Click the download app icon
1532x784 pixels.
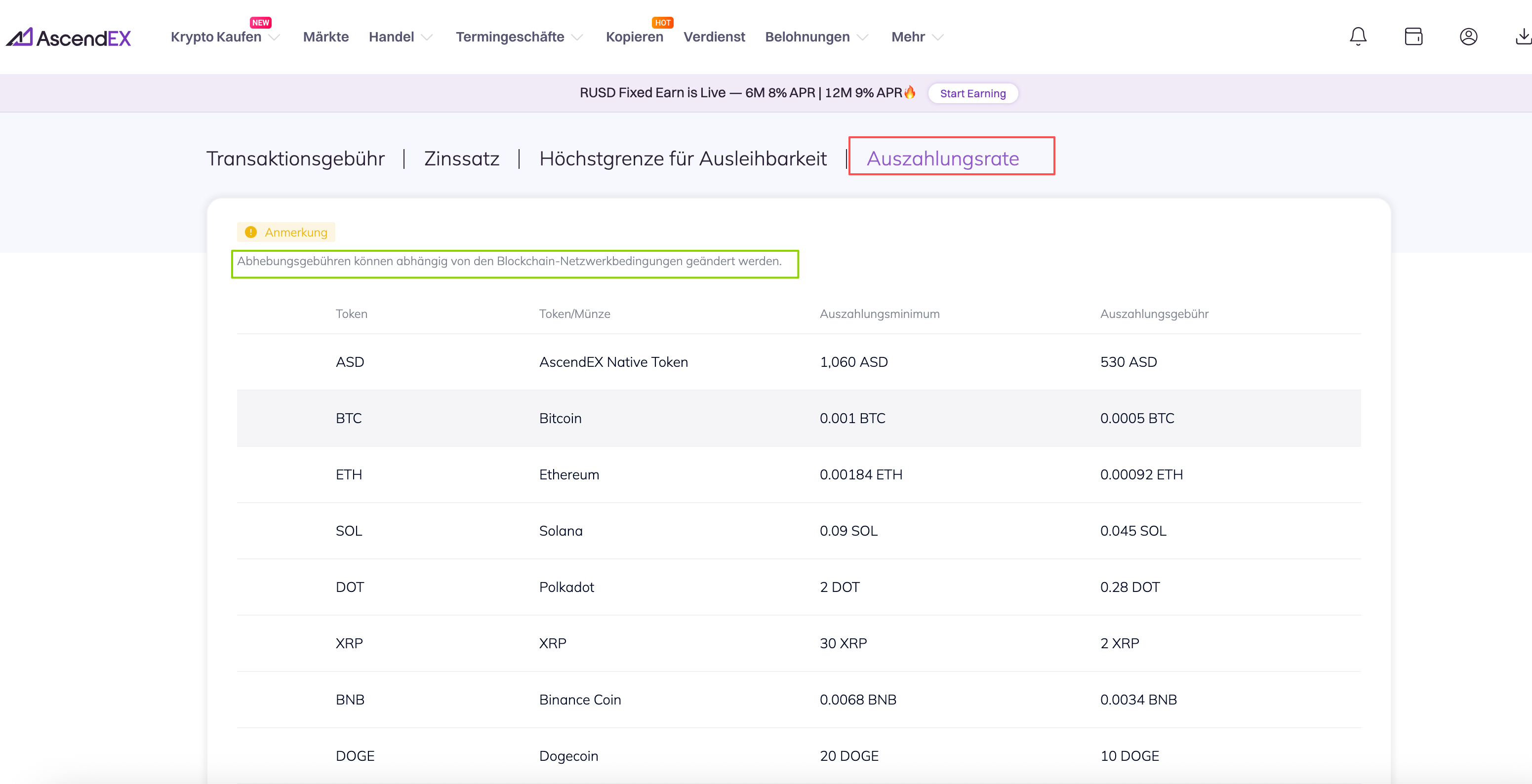click(1523, 37)
